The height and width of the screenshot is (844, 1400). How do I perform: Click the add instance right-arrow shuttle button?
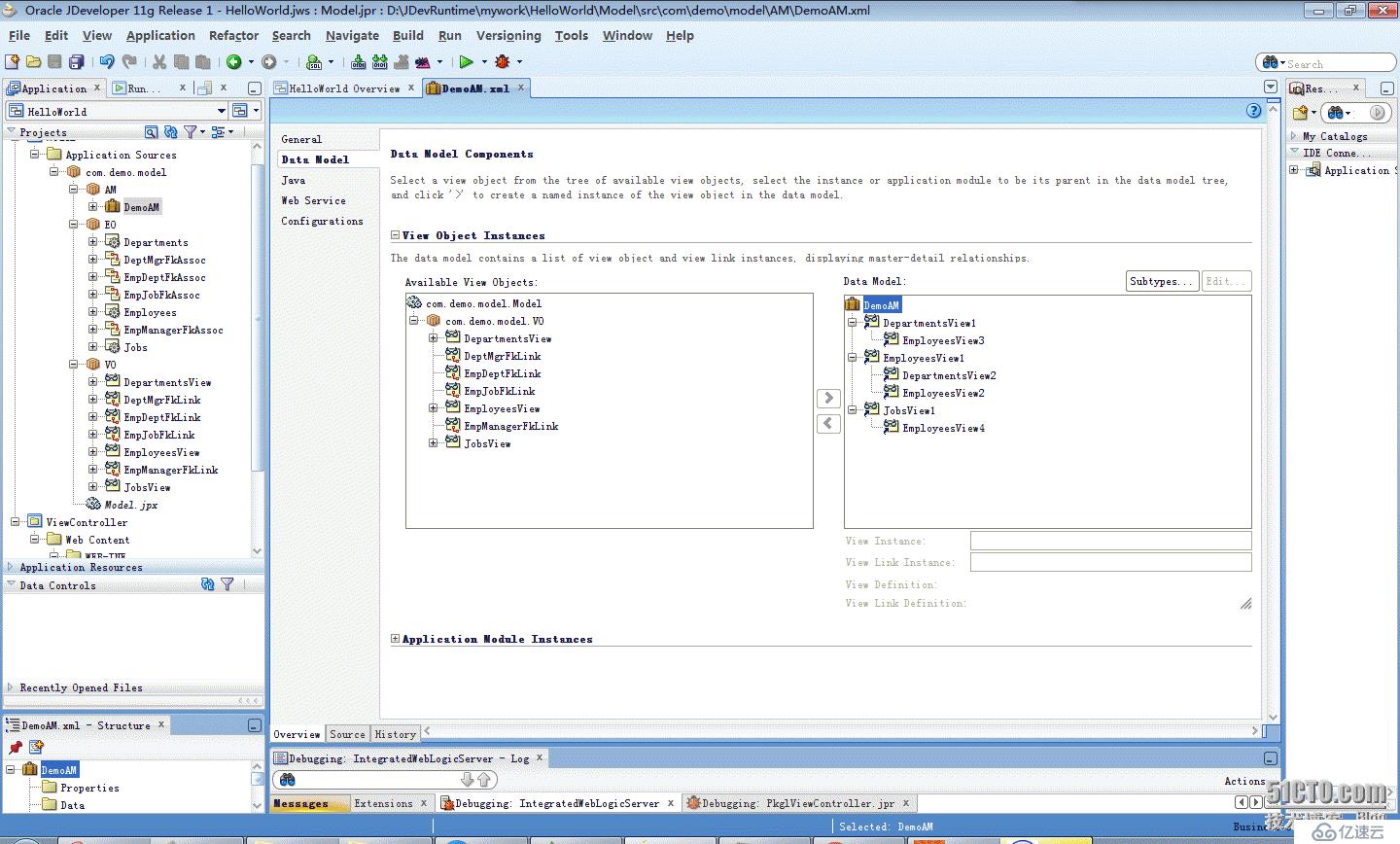tap(828, 398)
